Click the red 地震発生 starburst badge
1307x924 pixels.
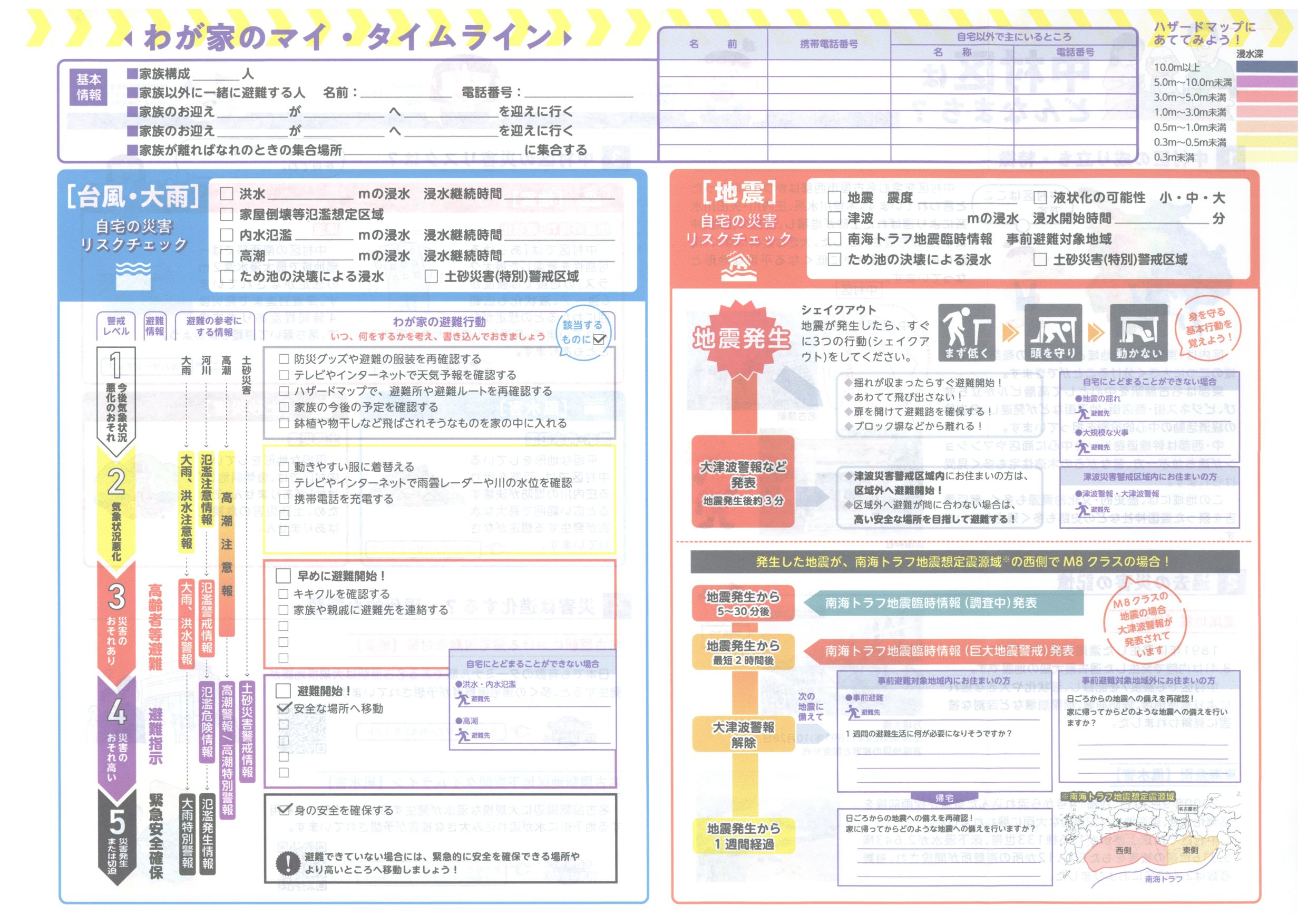[x=741, y=339]
